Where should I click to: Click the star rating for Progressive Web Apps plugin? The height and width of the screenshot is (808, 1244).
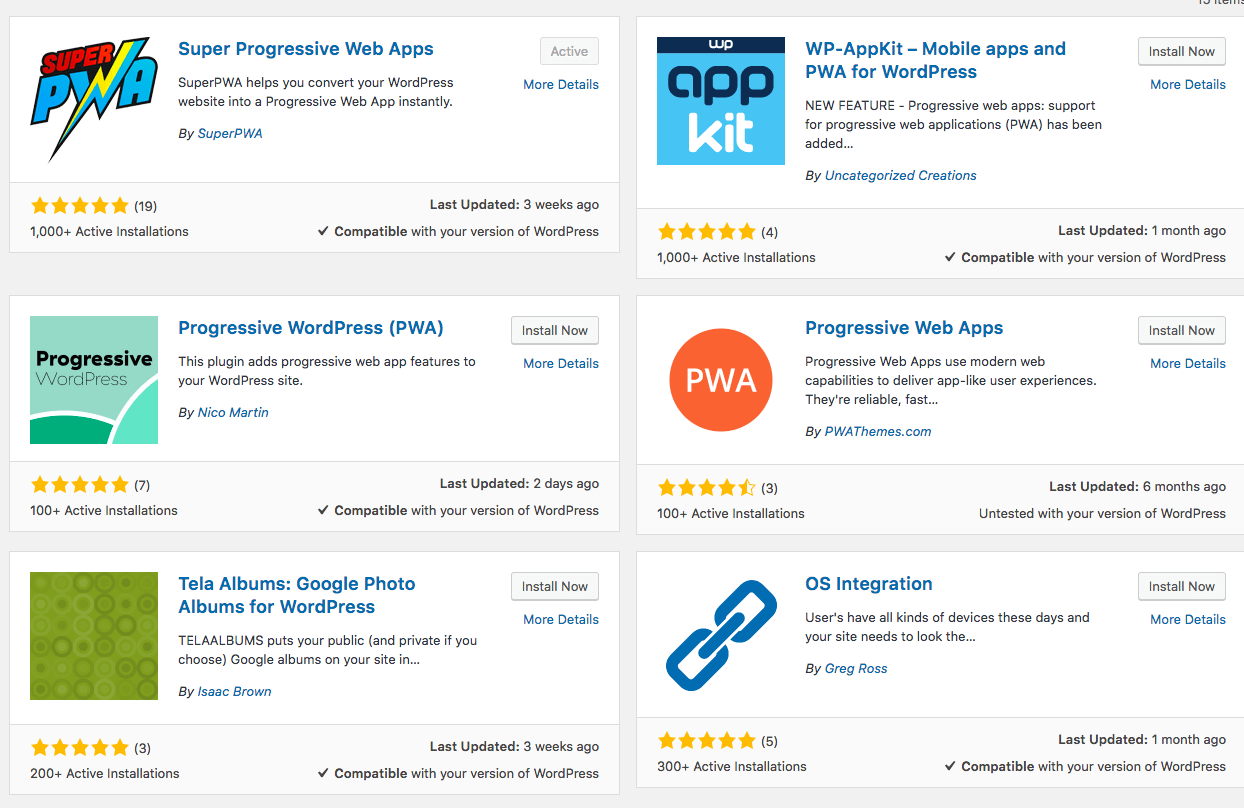707,488
